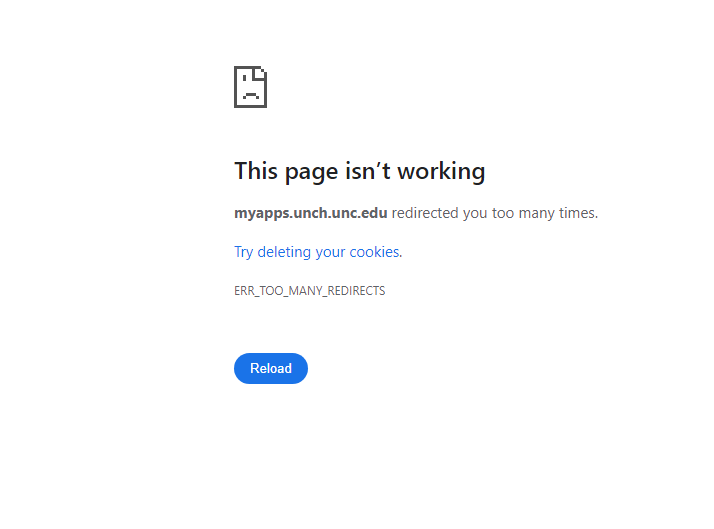Click the word 'isn't' in the heading
Screen dimensions: 714x529
pyautogui.click(x=368, y=172)
